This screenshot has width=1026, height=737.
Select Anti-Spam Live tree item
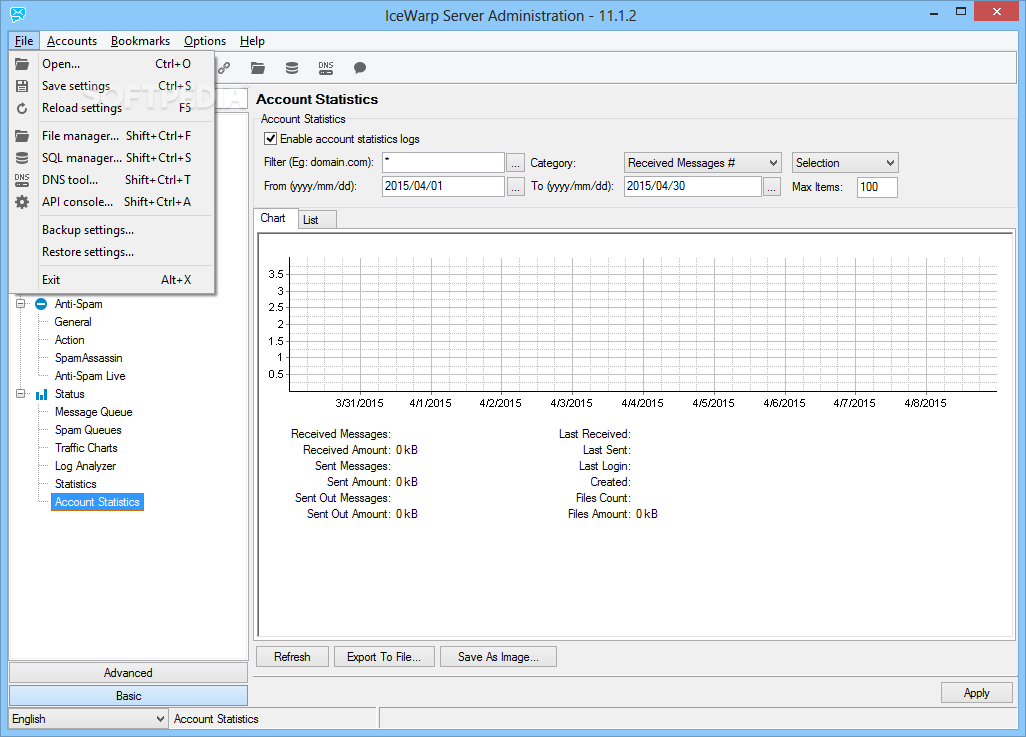[x=90, y=376]
